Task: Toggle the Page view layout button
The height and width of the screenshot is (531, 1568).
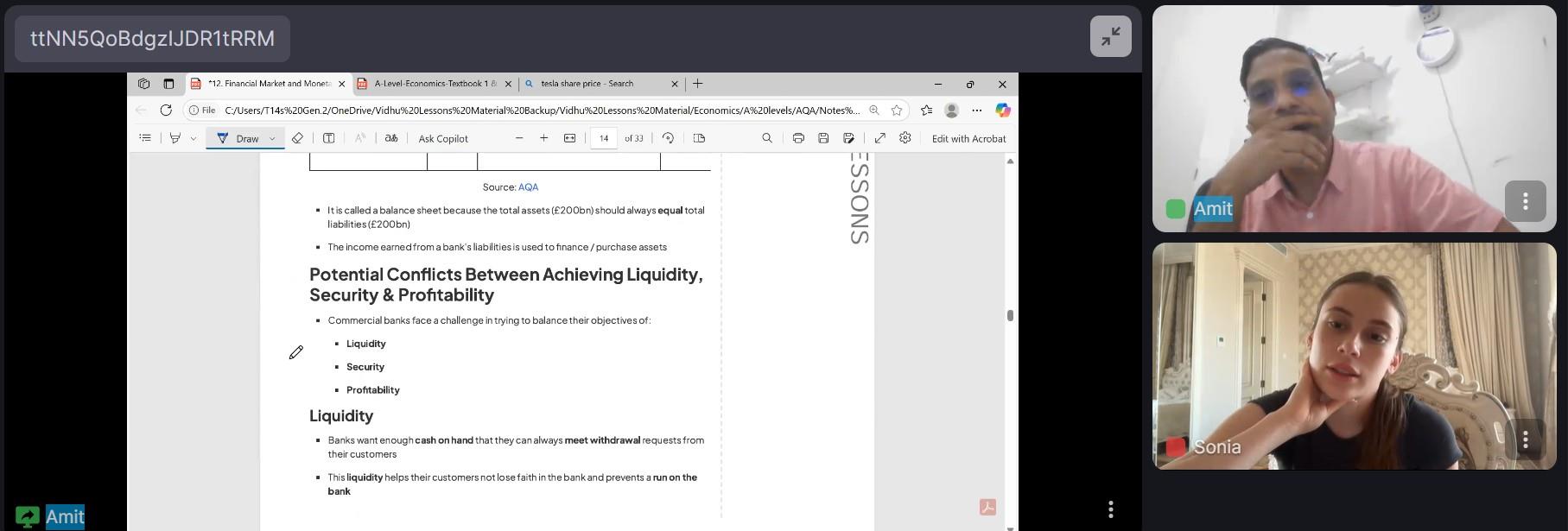Action: point(700,138)
